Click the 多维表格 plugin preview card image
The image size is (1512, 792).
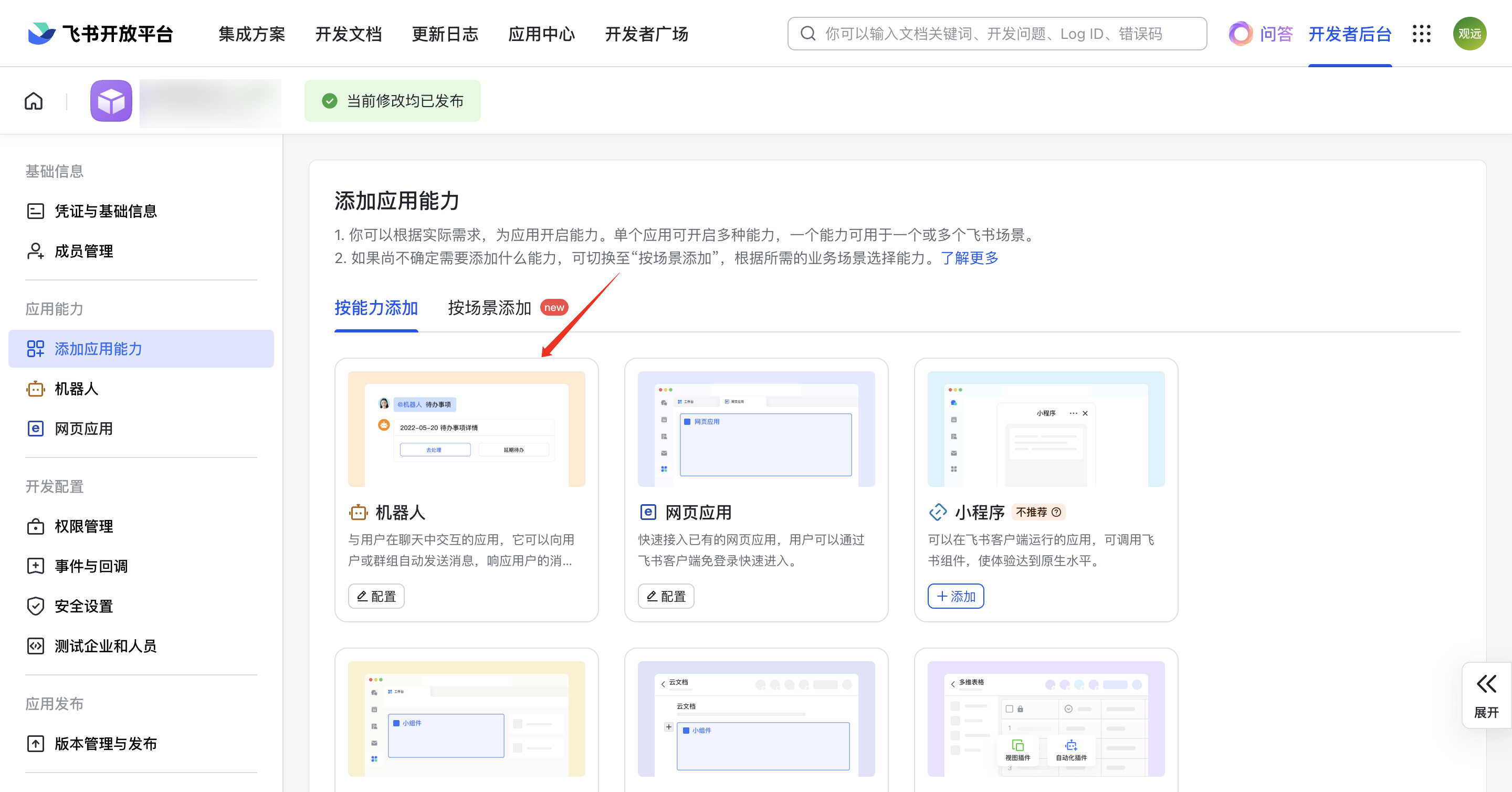[1046, 718]
